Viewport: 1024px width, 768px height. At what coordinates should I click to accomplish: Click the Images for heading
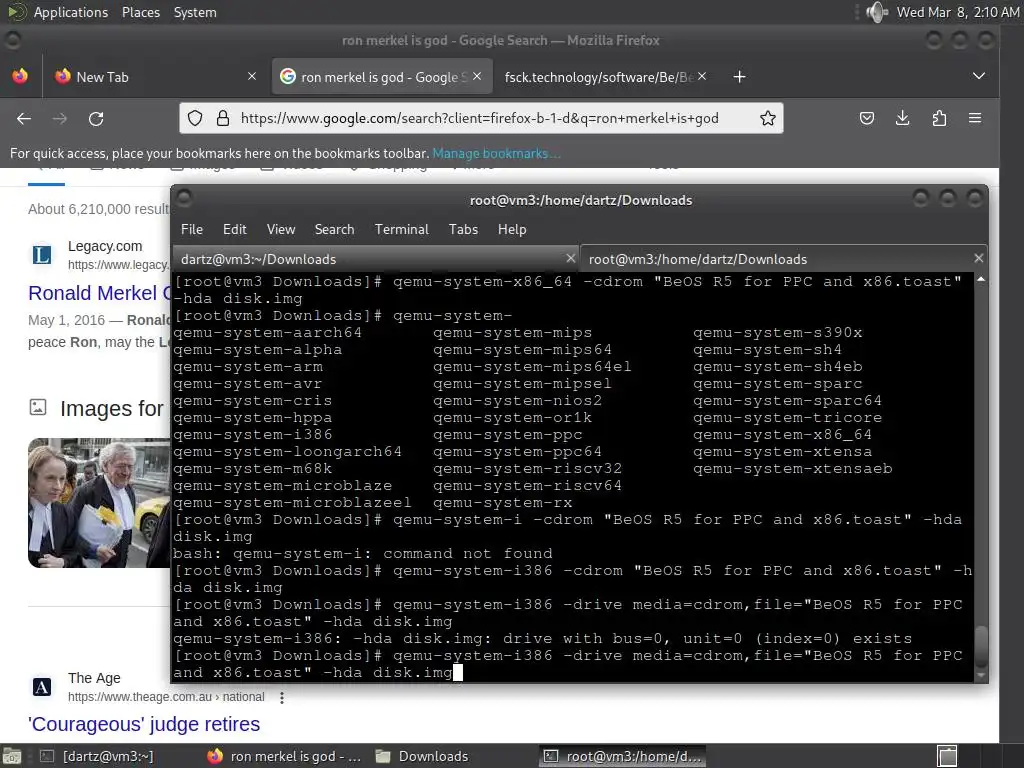112,408
